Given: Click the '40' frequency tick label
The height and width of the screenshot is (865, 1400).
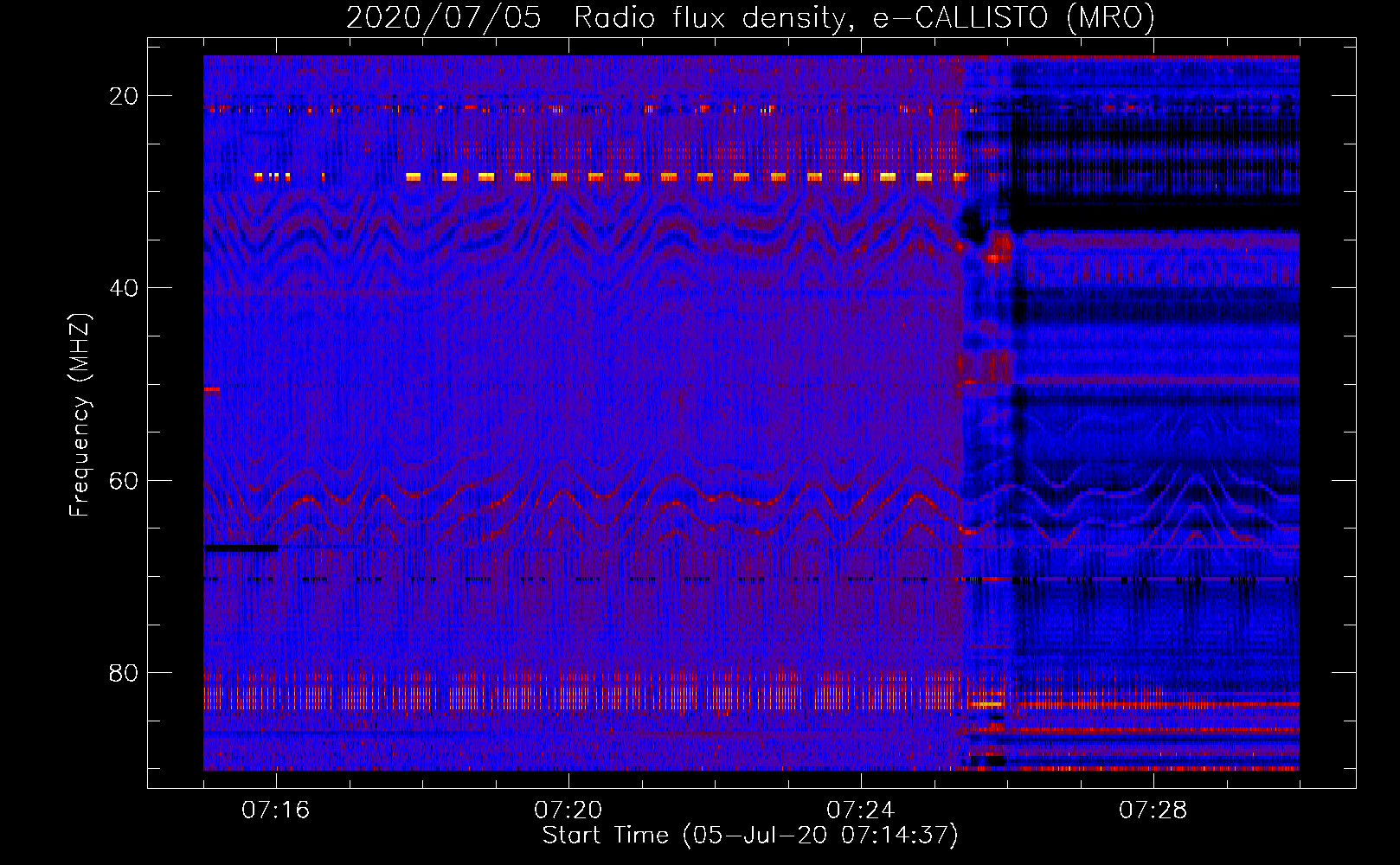Looking at the screenshot, I should (125, 288).
